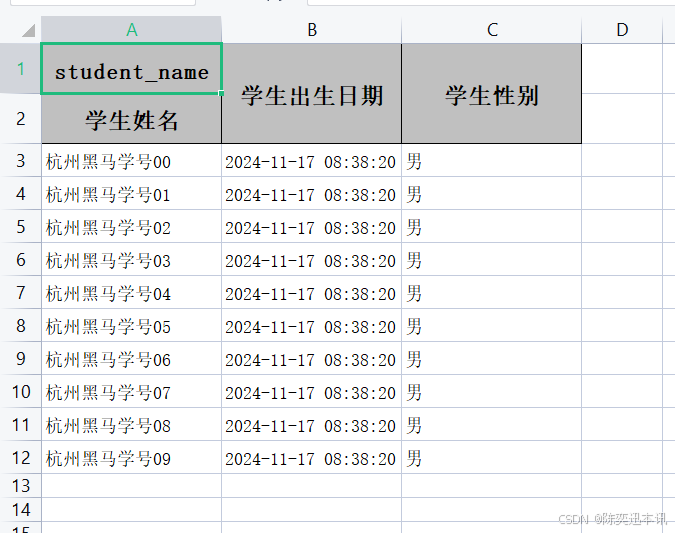The width and height of the screenshot is (675, 533).
Task: Select cell 杭州黑马学号00
Action: pyautogui.click(x=132, y=161)
